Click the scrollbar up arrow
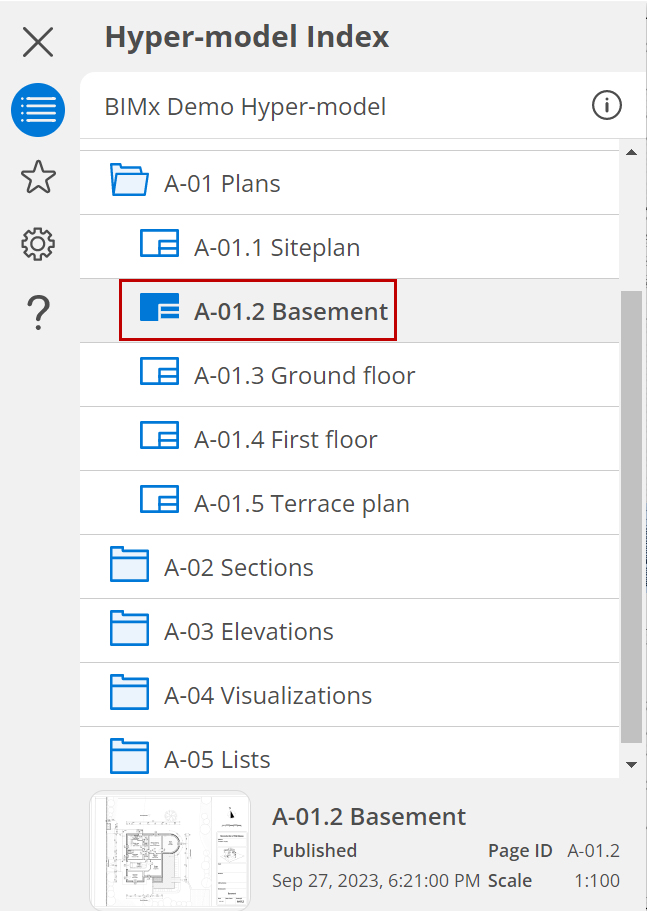647x911 pixels. pos(631,153)
